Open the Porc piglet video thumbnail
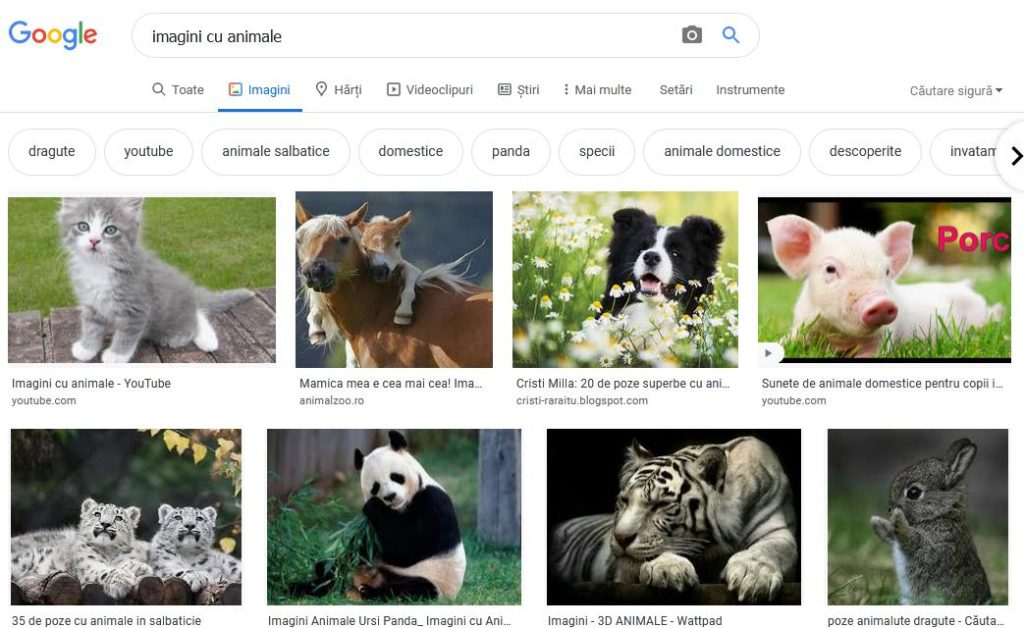1024x628 pixels. pos(884,280)
